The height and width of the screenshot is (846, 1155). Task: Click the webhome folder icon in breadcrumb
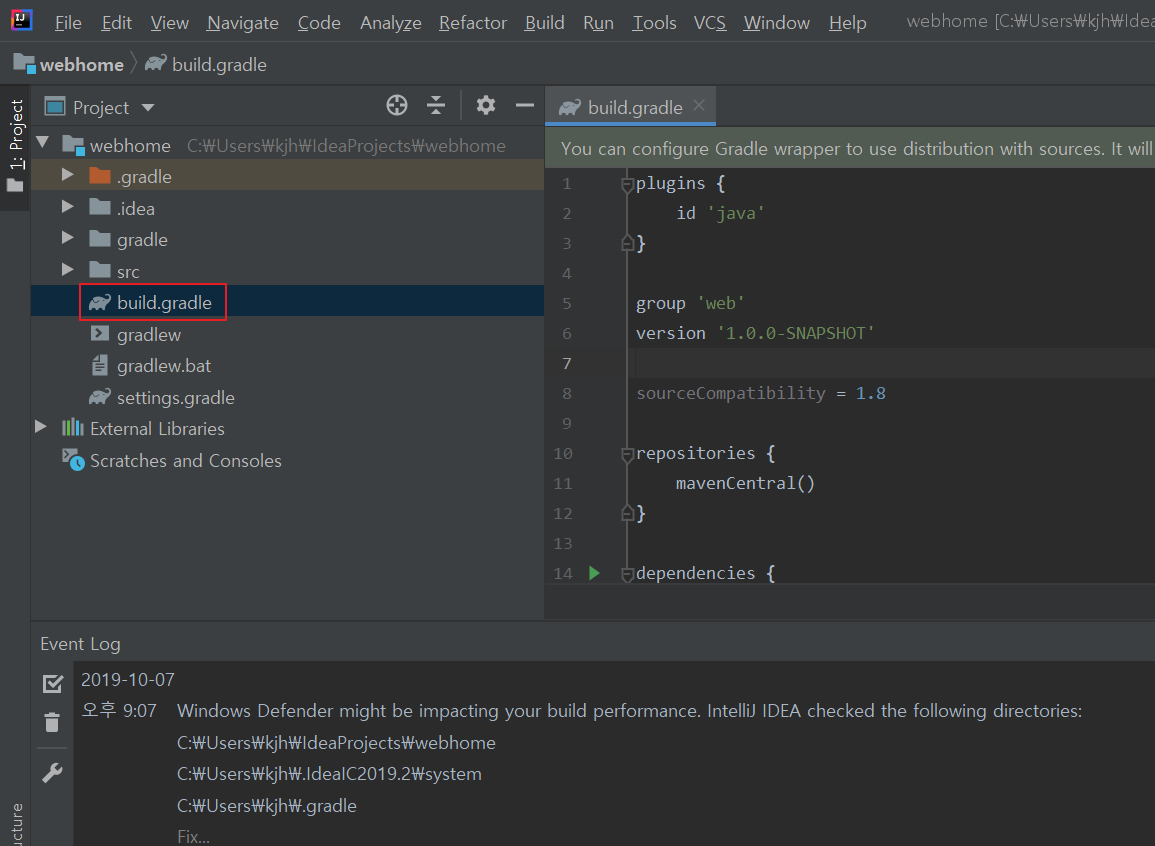pos(24,64)
